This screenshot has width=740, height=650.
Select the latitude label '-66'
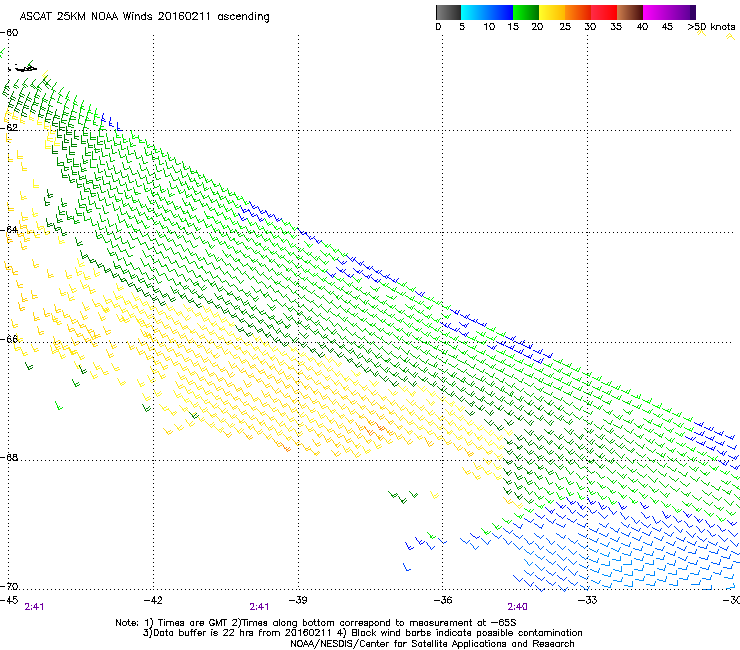(x=9, y=339)
